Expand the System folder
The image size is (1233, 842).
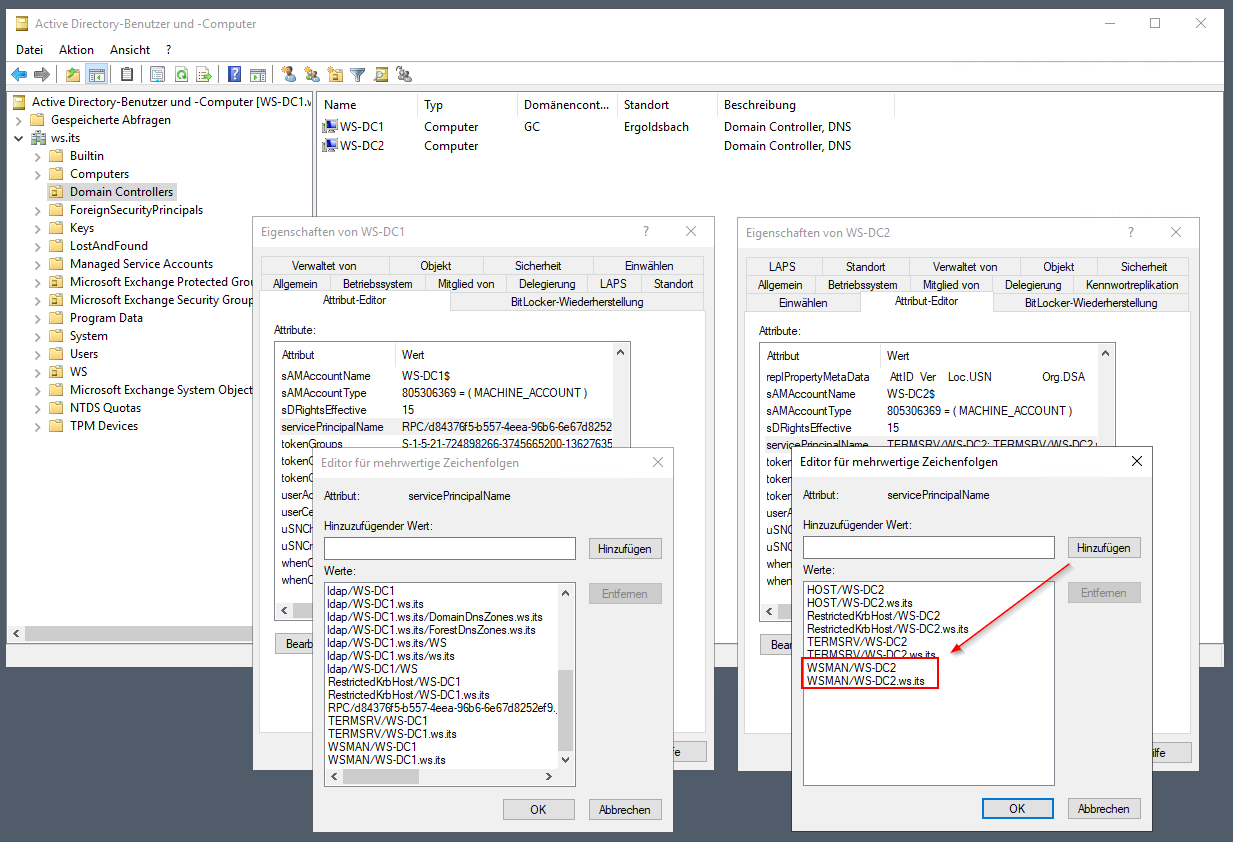point(38,336)
